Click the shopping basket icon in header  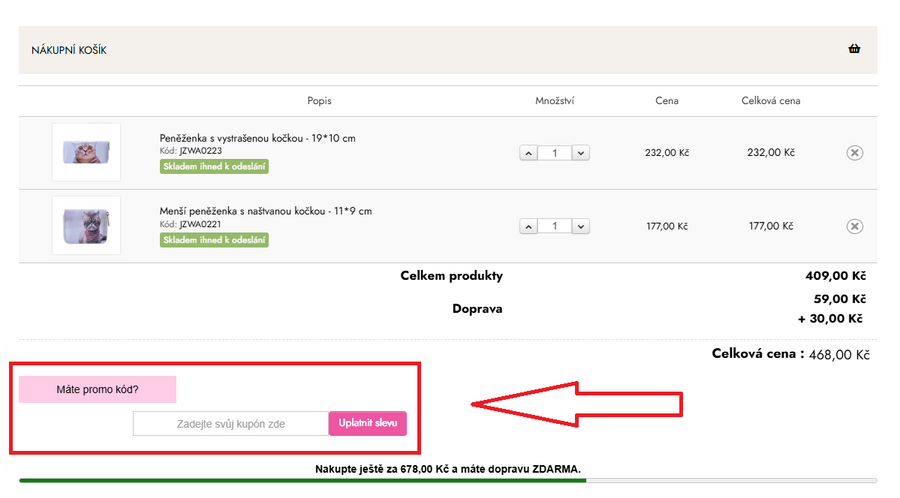point(854,49)
